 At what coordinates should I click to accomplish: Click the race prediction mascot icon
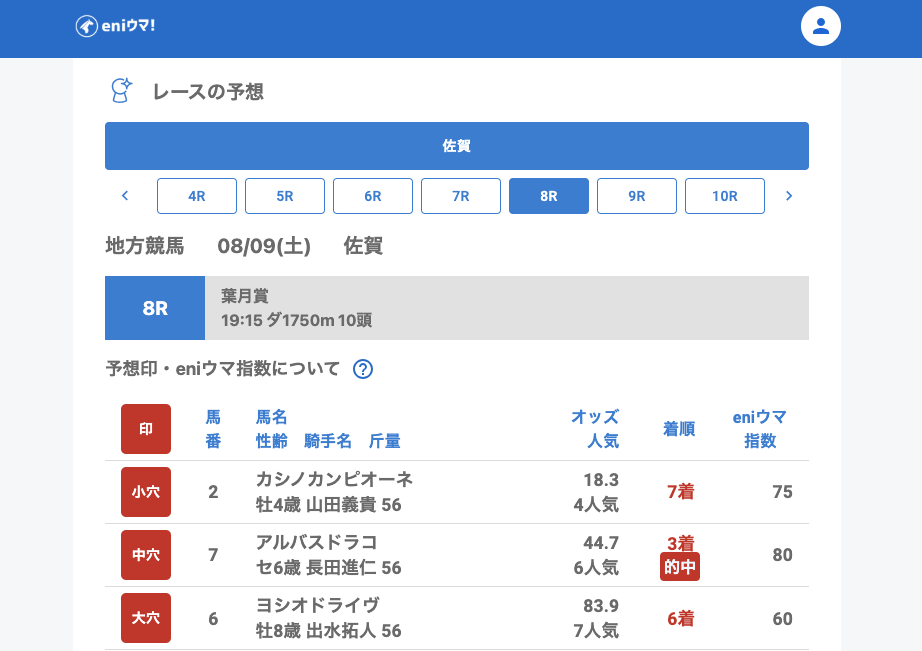[120, 91]
